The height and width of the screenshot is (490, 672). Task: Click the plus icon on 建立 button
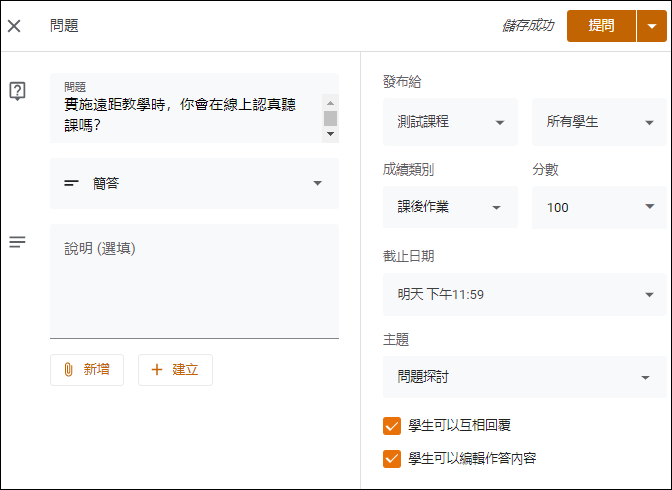(x=157, y=370)
